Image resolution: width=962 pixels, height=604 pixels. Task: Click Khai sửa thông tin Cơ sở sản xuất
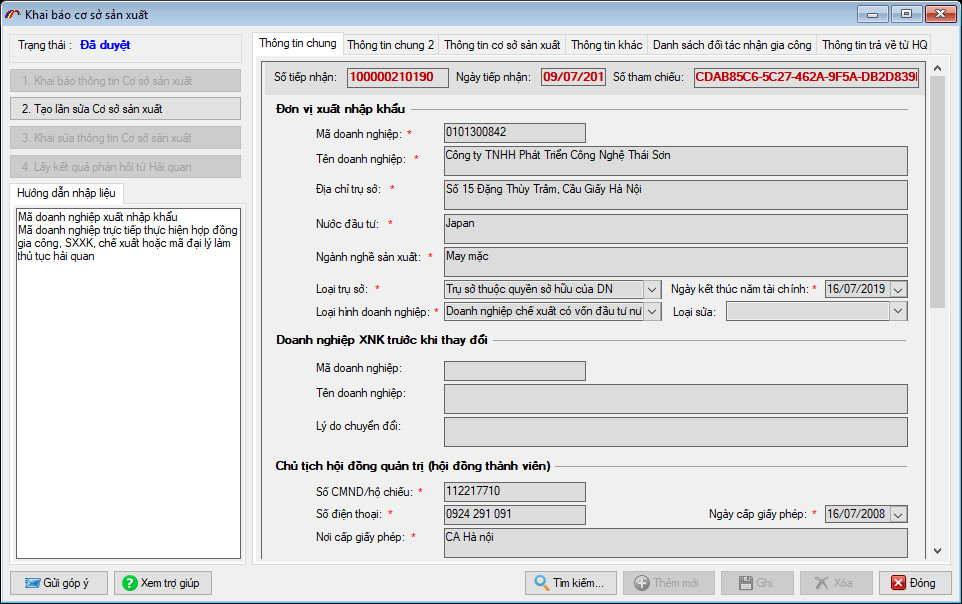(125, 137)
